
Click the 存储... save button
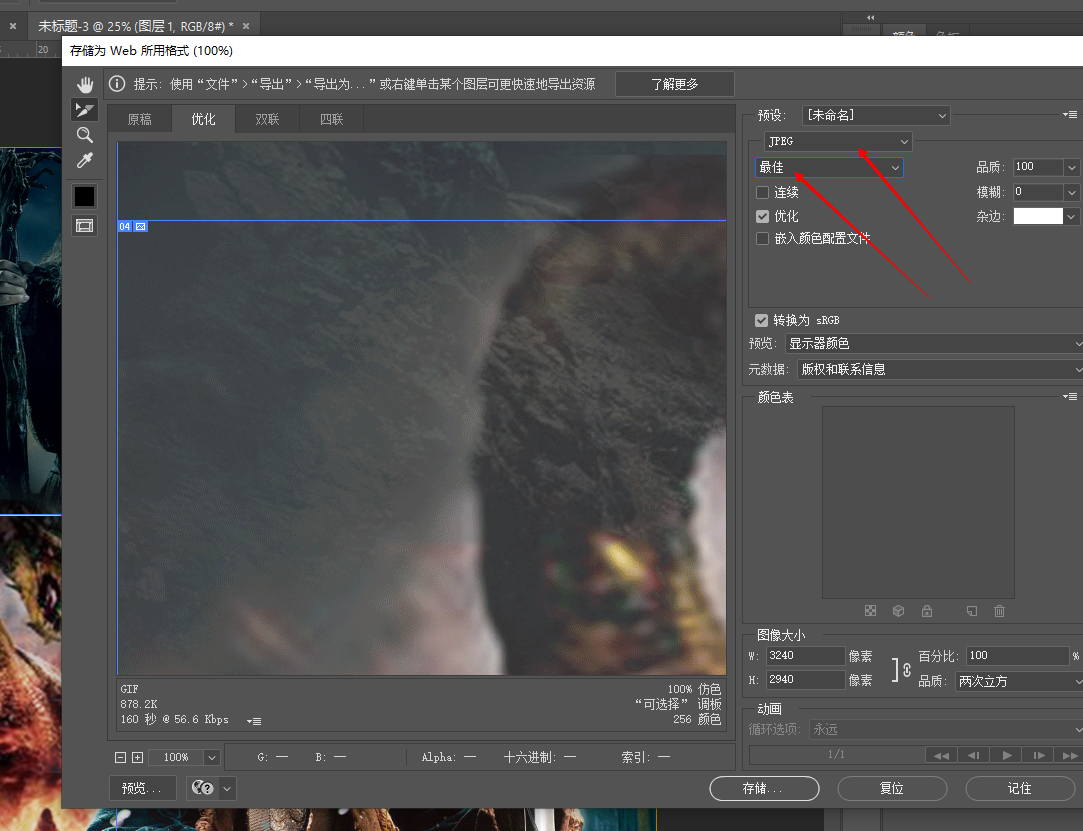(x=765, y=788)
